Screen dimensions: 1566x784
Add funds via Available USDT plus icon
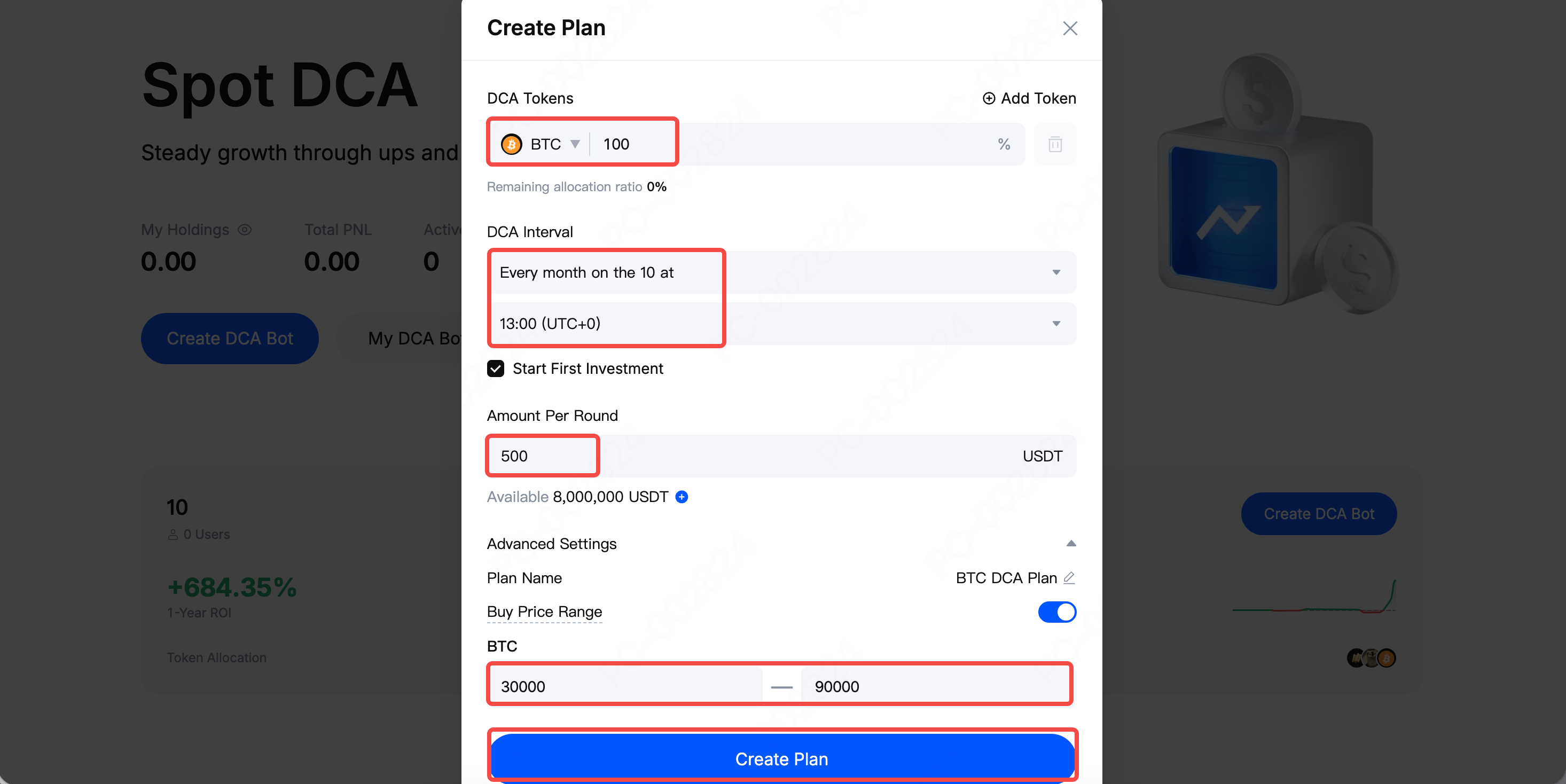click(x=682, y=497)
